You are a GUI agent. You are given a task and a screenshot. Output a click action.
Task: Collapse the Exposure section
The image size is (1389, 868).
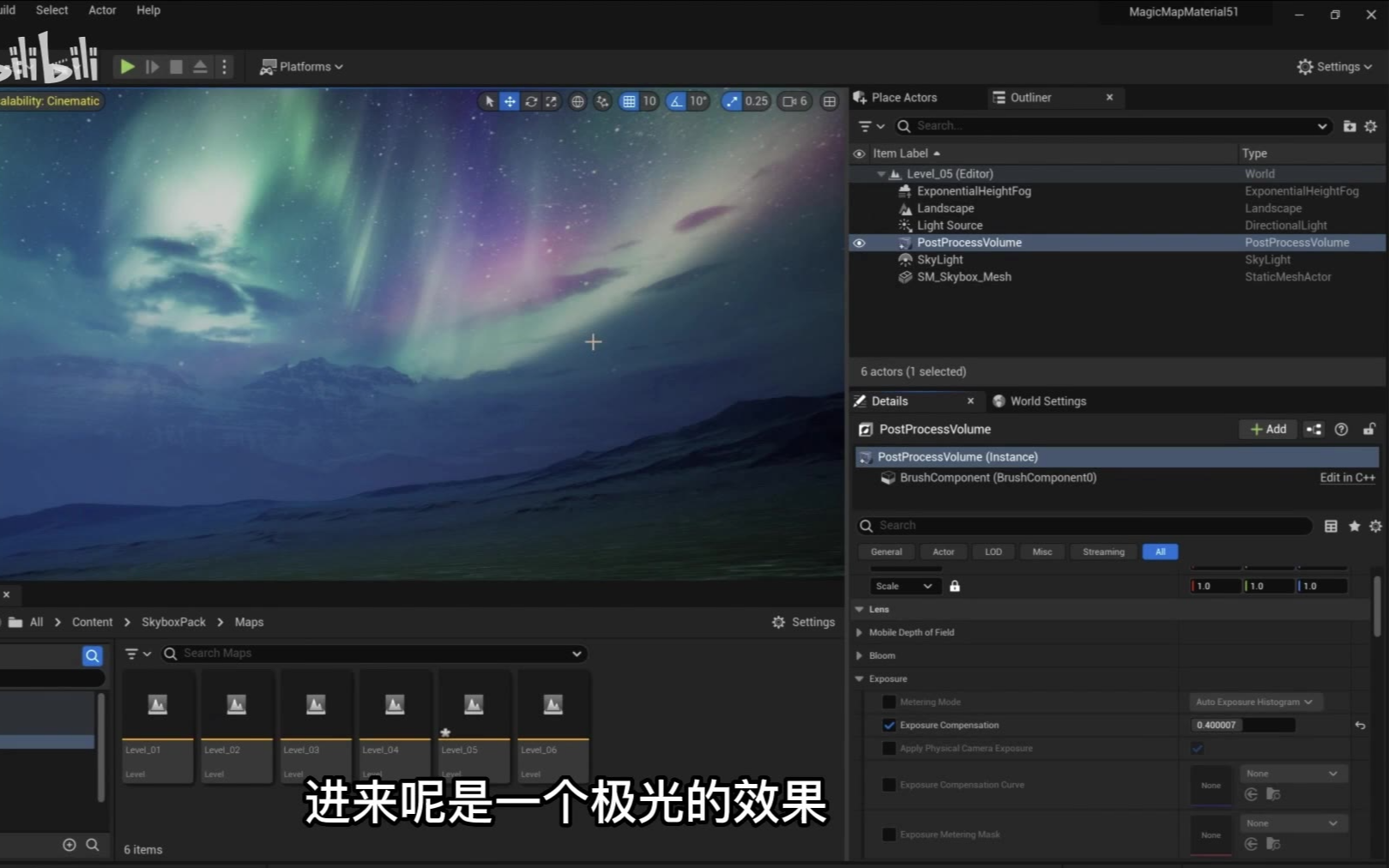click(x=860, y=678)
